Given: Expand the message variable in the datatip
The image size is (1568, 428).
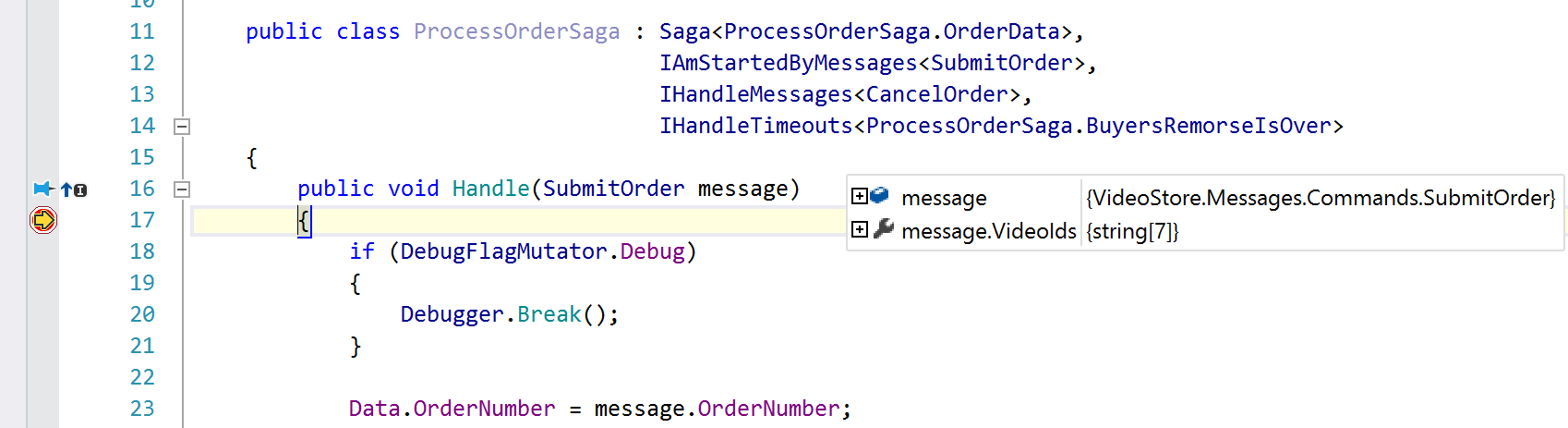Looking at the screenshot, I should click(860, 196).
